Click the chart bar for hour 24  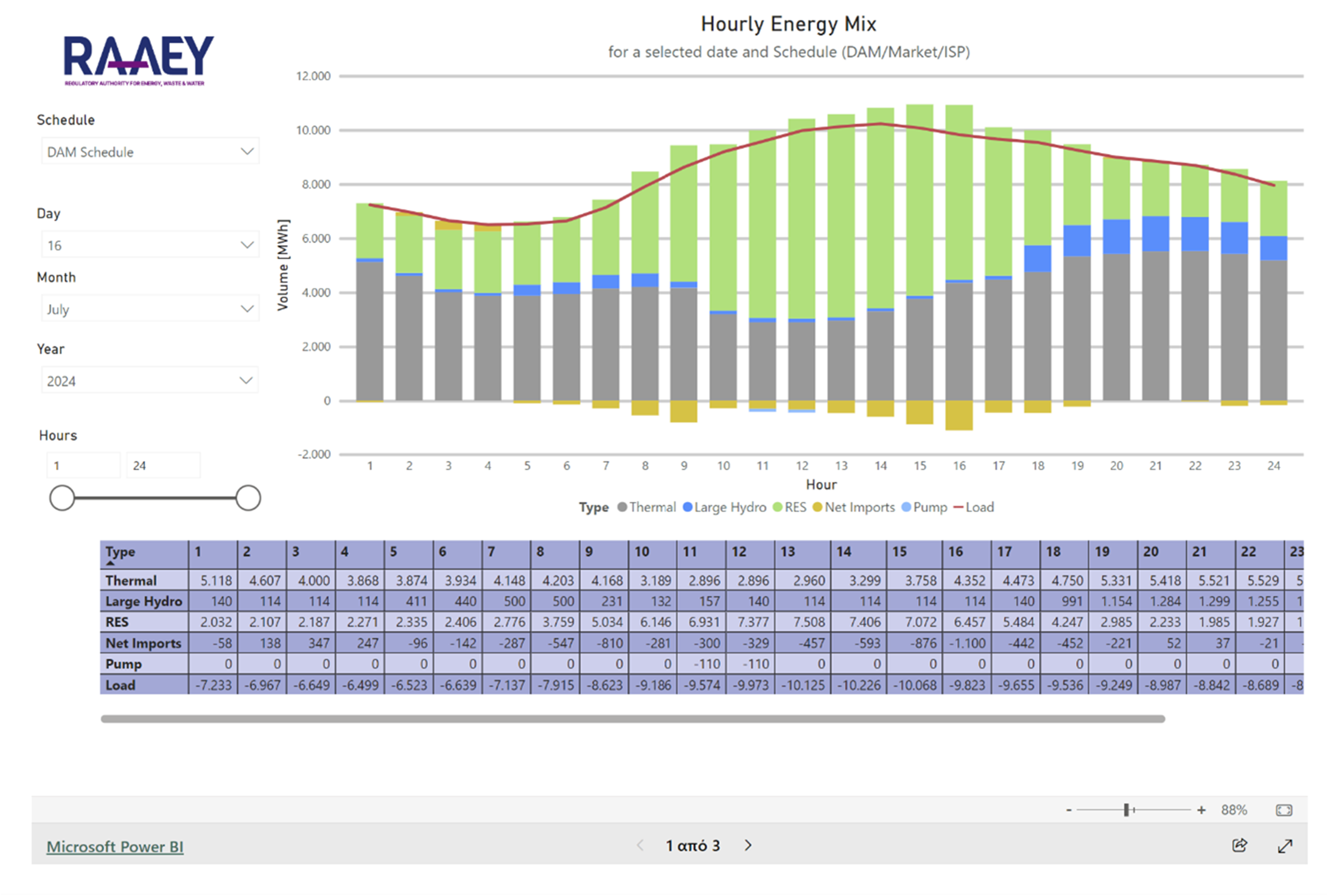tap(1273, 292)
